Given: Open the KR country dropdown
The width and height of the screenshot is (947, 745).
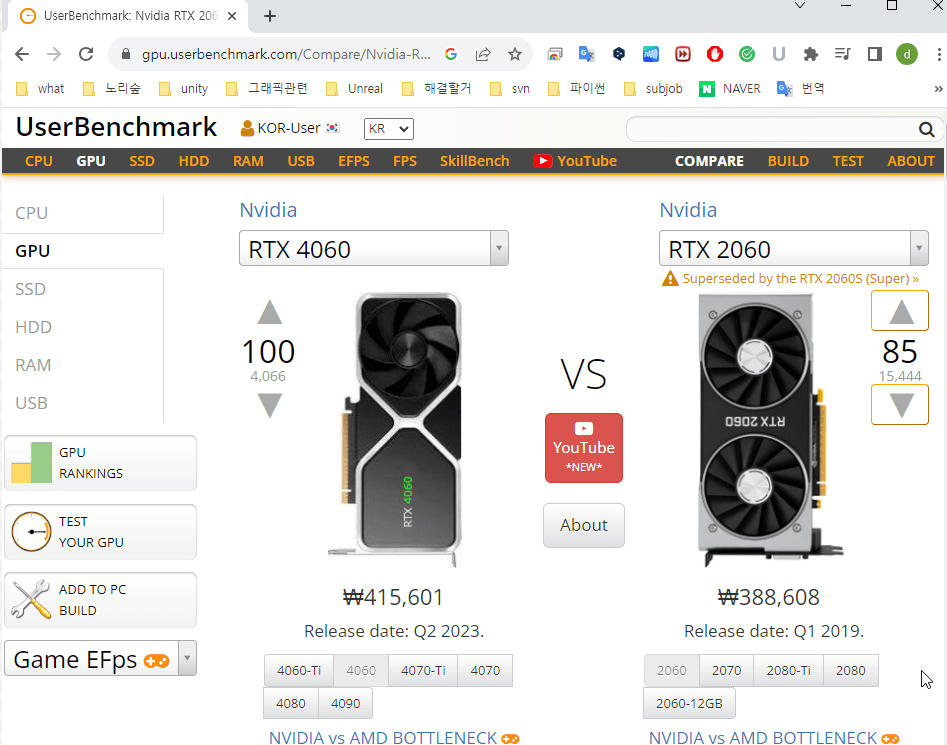Looking at the screenshot, I should point(388,129).
